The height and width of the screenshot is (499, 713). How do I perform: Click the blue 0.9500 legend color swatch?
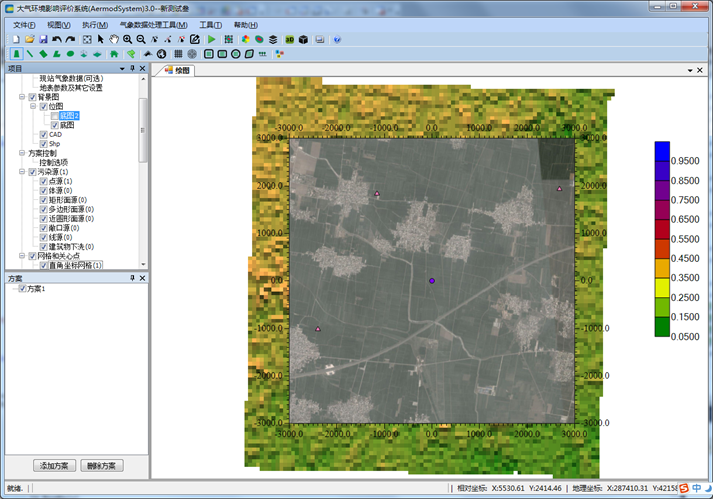(x=662, y=151)
